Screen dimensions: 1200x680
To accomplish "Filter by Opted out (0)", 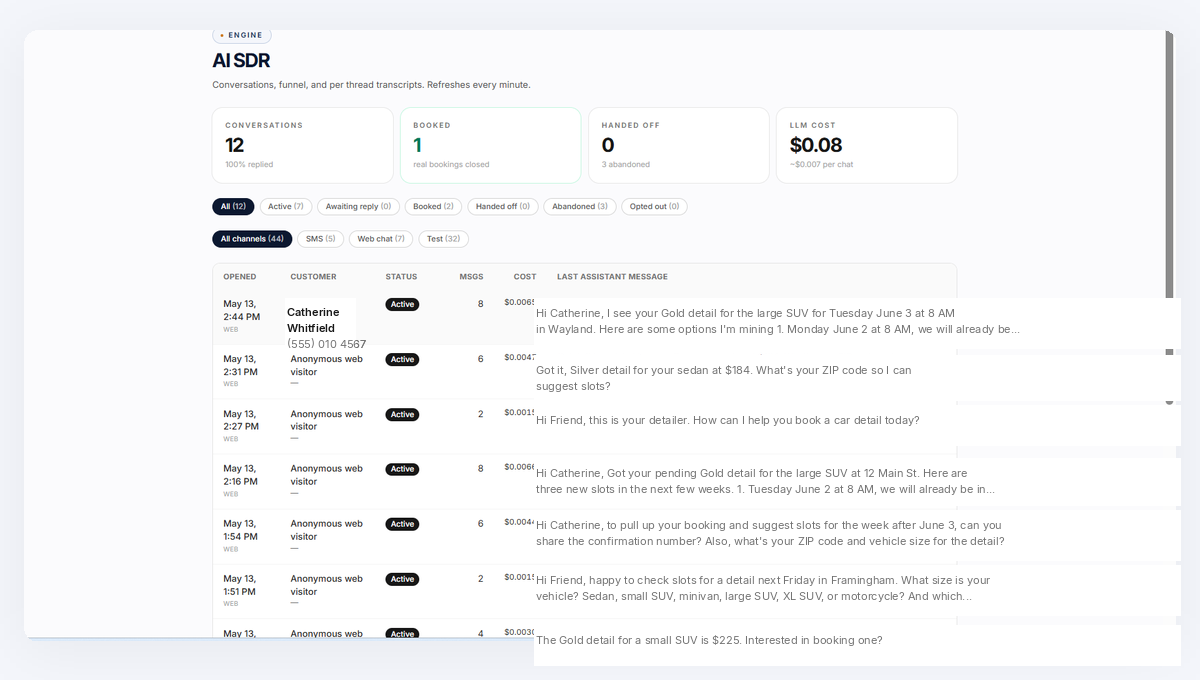I will (x=654, y=206).
